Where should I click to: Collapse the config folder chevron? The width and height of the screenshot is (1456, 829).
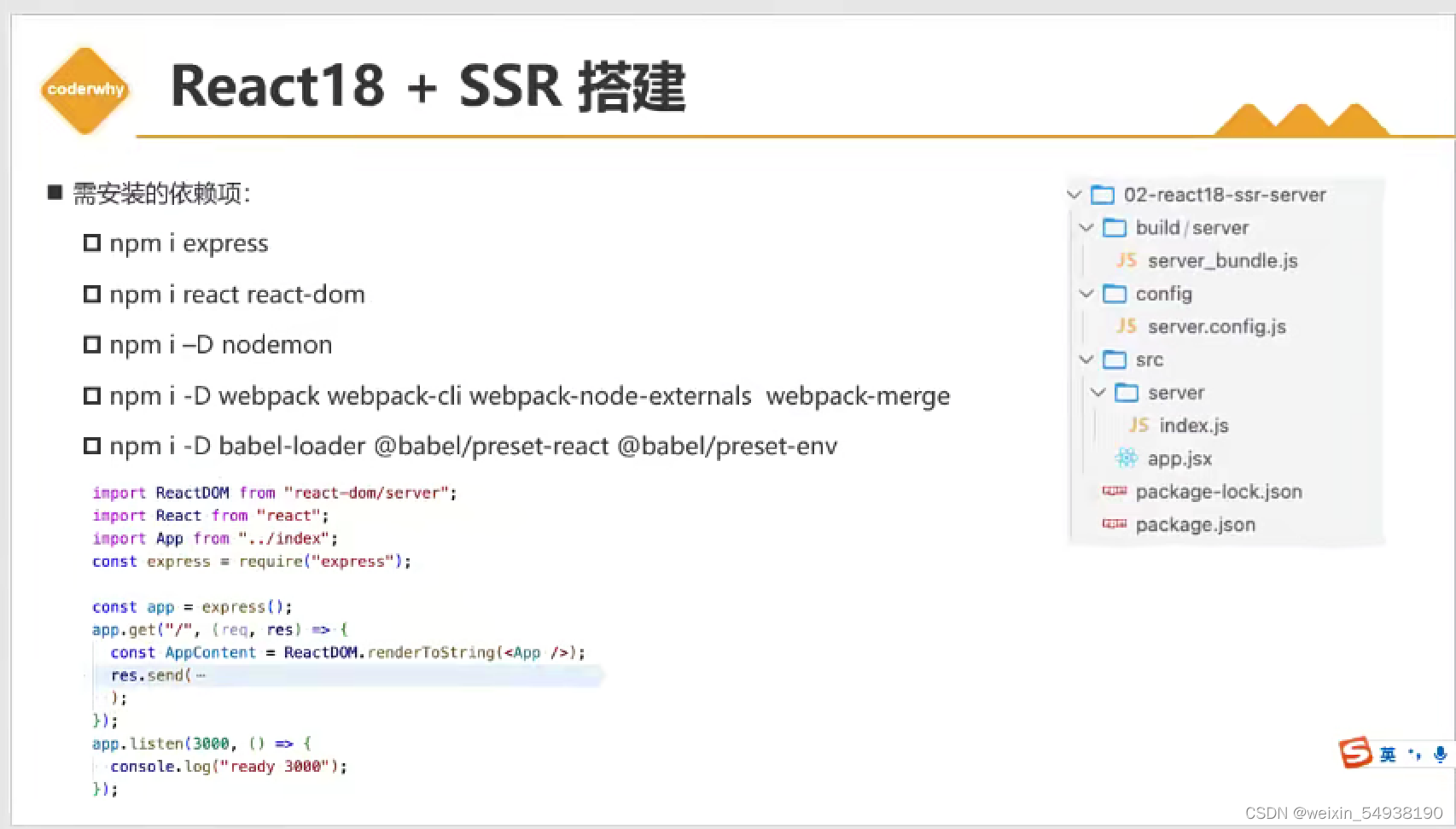1086,293
